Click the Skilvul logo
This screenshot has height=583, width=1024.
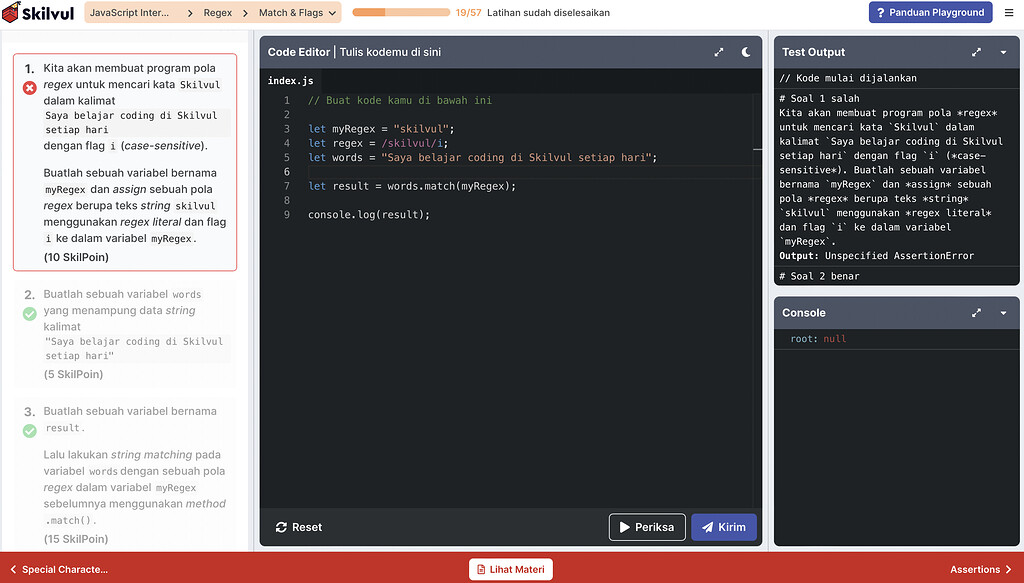[x=38, y=13]
